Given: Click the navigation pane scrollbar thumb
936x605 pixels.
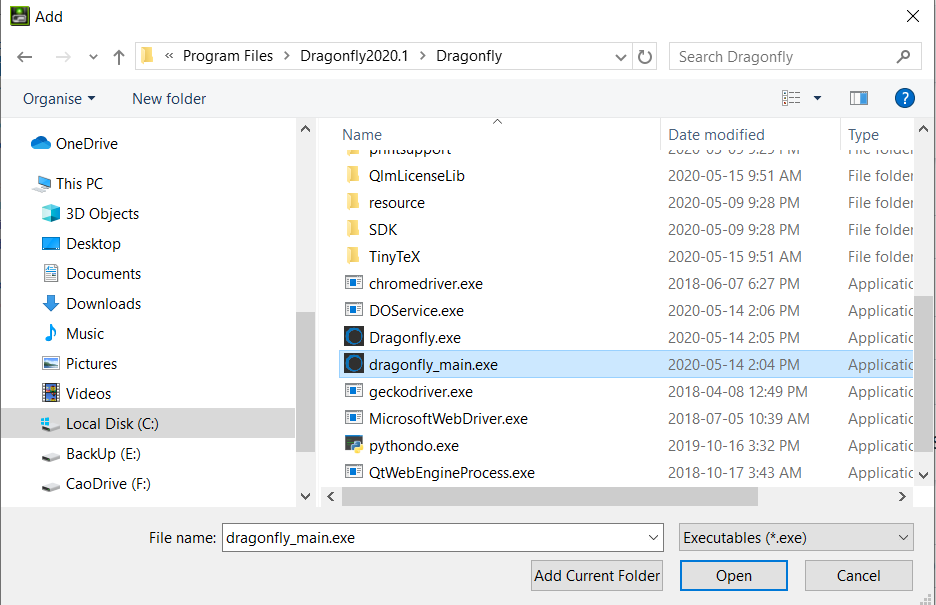Looking at the screenshot, I should pos(306,382).
